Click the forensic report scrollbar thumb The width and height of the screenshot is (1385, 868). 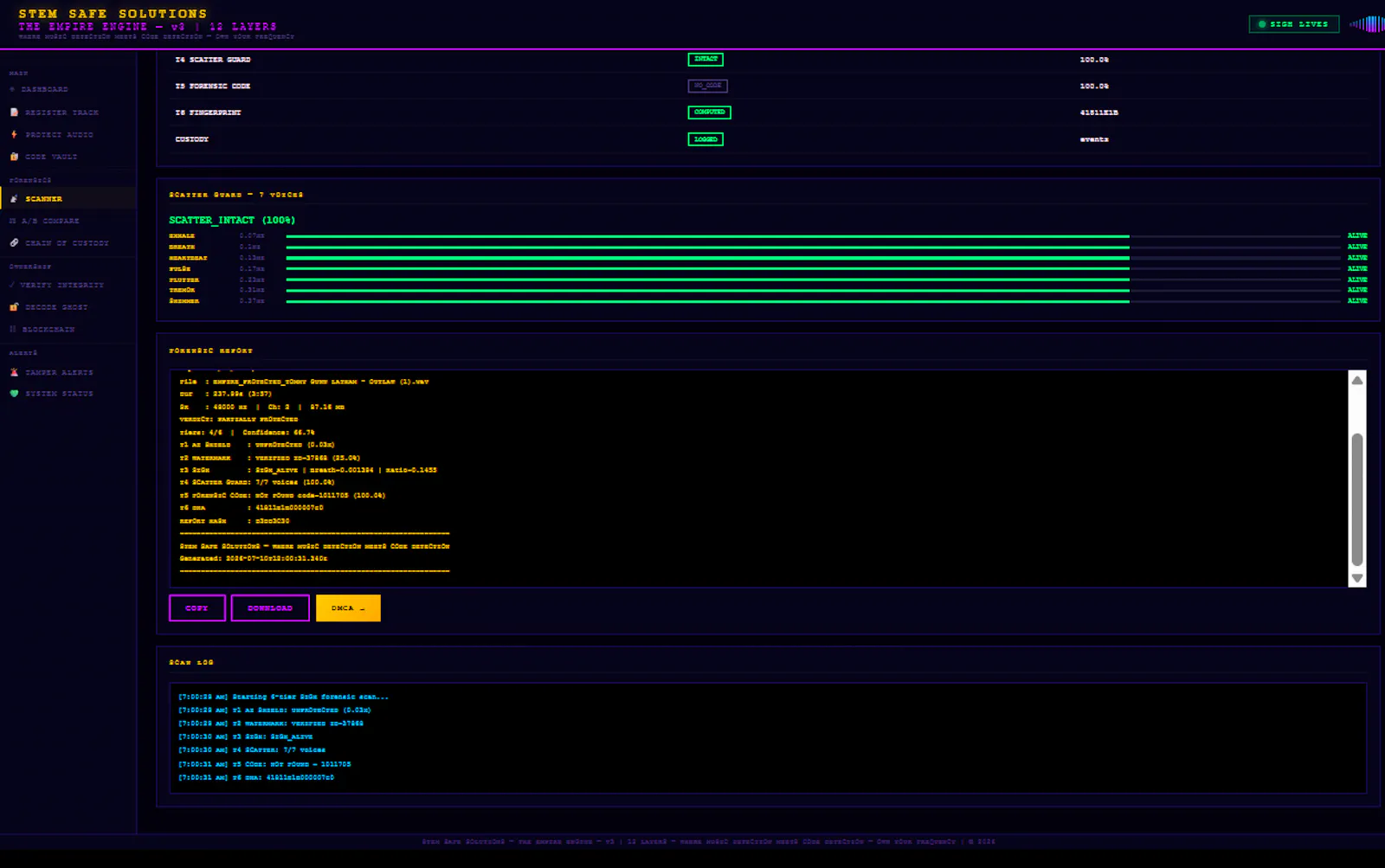[x=1357, y=499]
